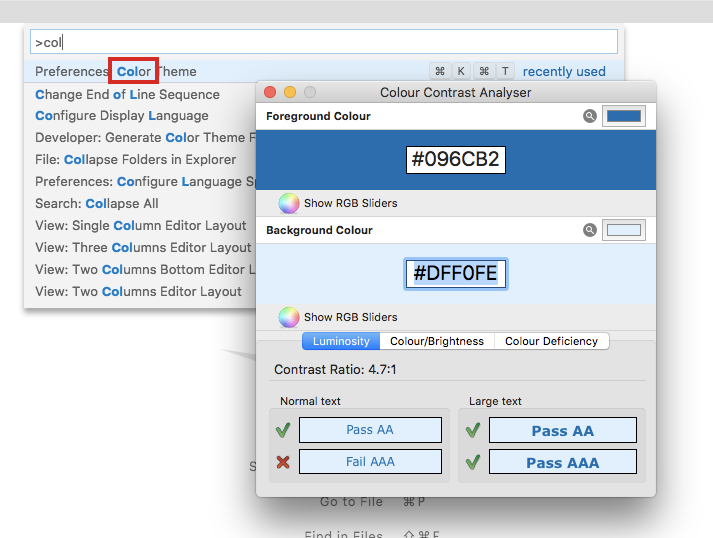The image size is (713, 538).
Task: Click the foreground Show RGB Sliders label
Action: pyautogui.click(x=351, y=203)
